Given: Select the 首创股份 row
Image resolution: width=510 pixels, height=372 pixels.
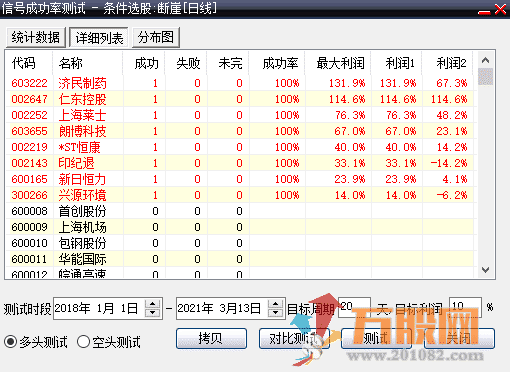Looking at the screenshot, I should click(x=239, y=211).
